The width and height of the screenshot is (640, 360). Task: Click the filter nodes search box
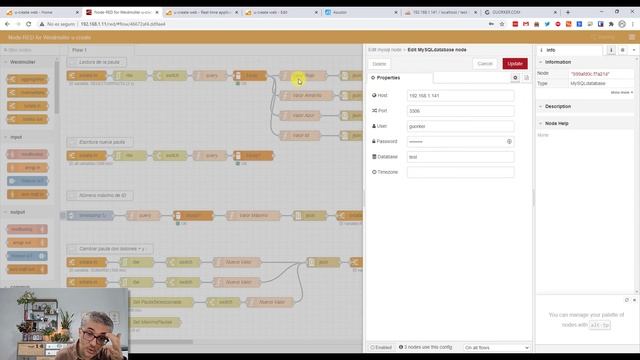(x=31, y=50)
